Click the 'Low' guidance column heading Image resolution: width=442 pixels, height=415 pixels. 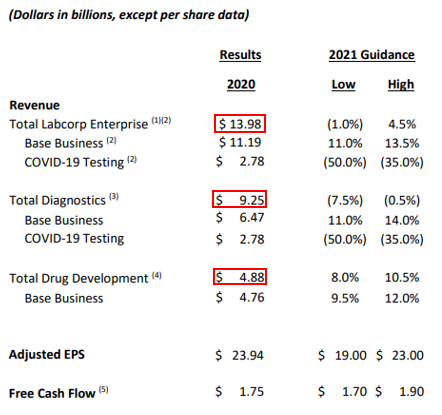[x=343, y=84]
